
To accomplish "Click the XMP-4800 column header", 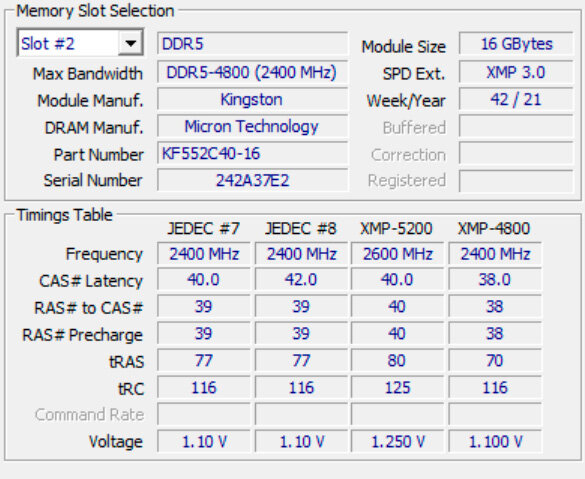I will tap(494, 228).
